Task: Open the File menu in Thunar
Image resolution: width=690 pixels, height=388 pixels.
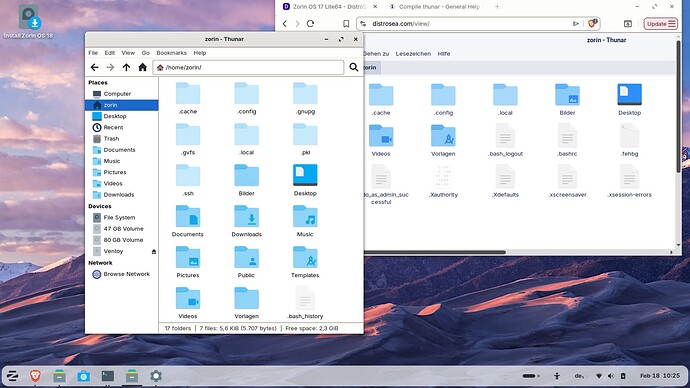Action: tap(93, 53)
